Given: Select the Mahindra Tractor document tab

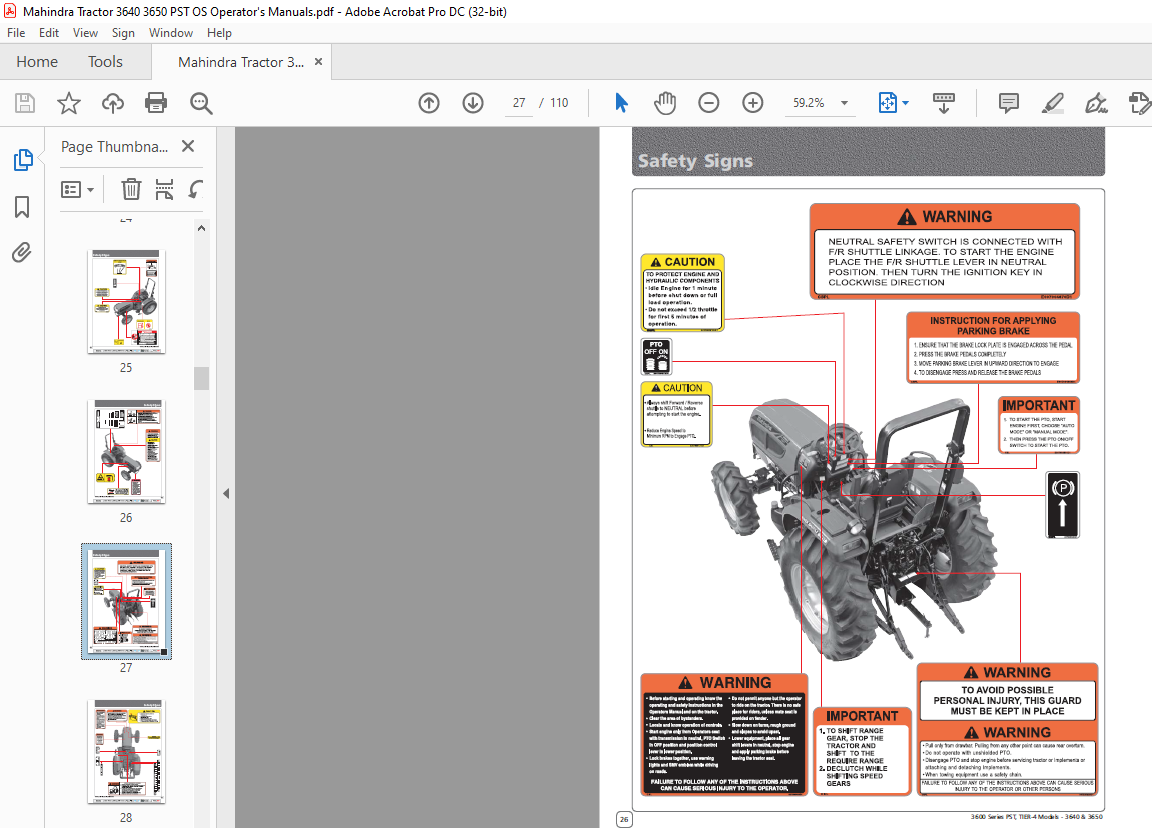Looking at the screenshot, I should [x=241, y=62].
